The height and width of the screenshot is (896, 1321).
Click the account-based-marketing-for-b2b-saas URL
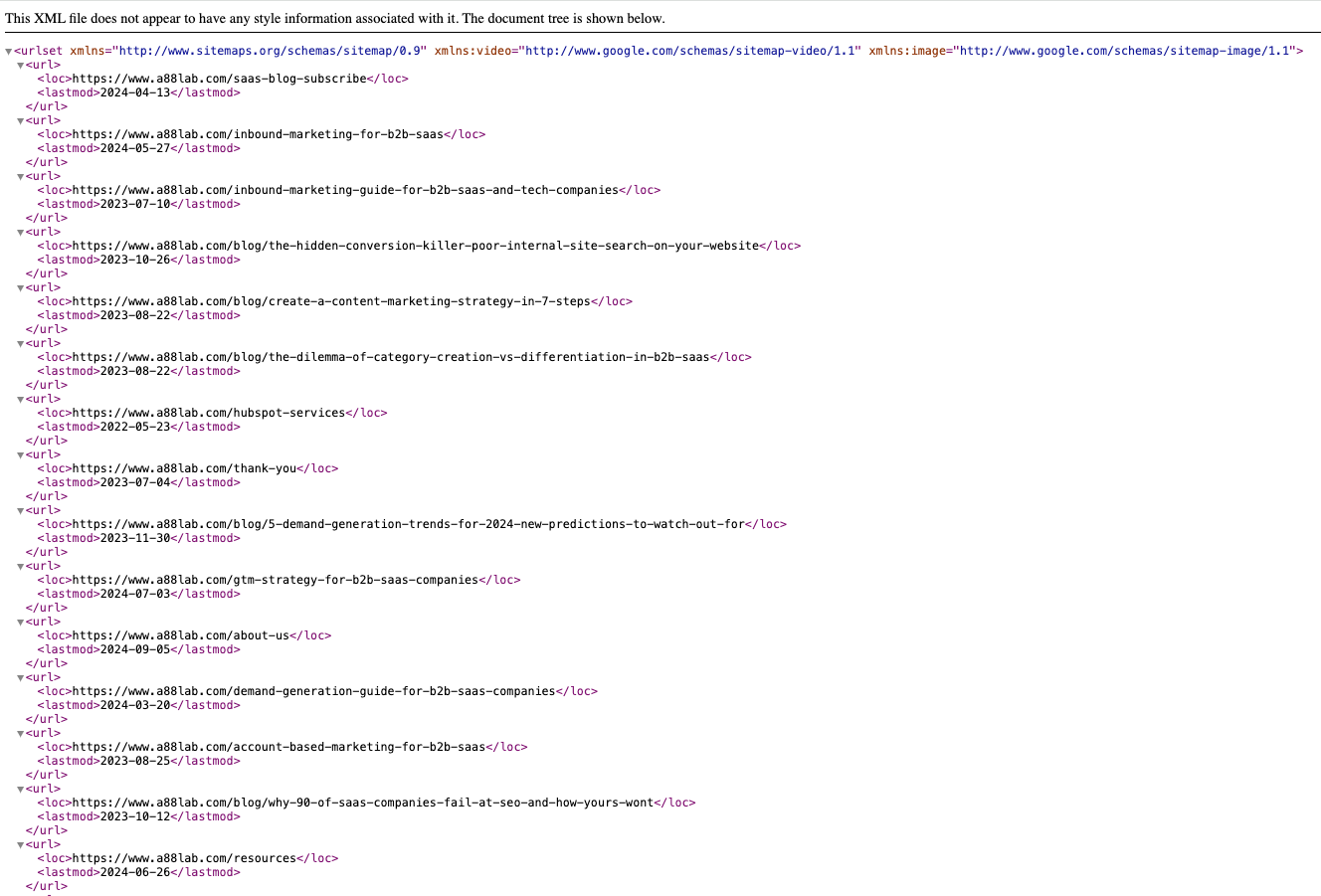[279, 747]
